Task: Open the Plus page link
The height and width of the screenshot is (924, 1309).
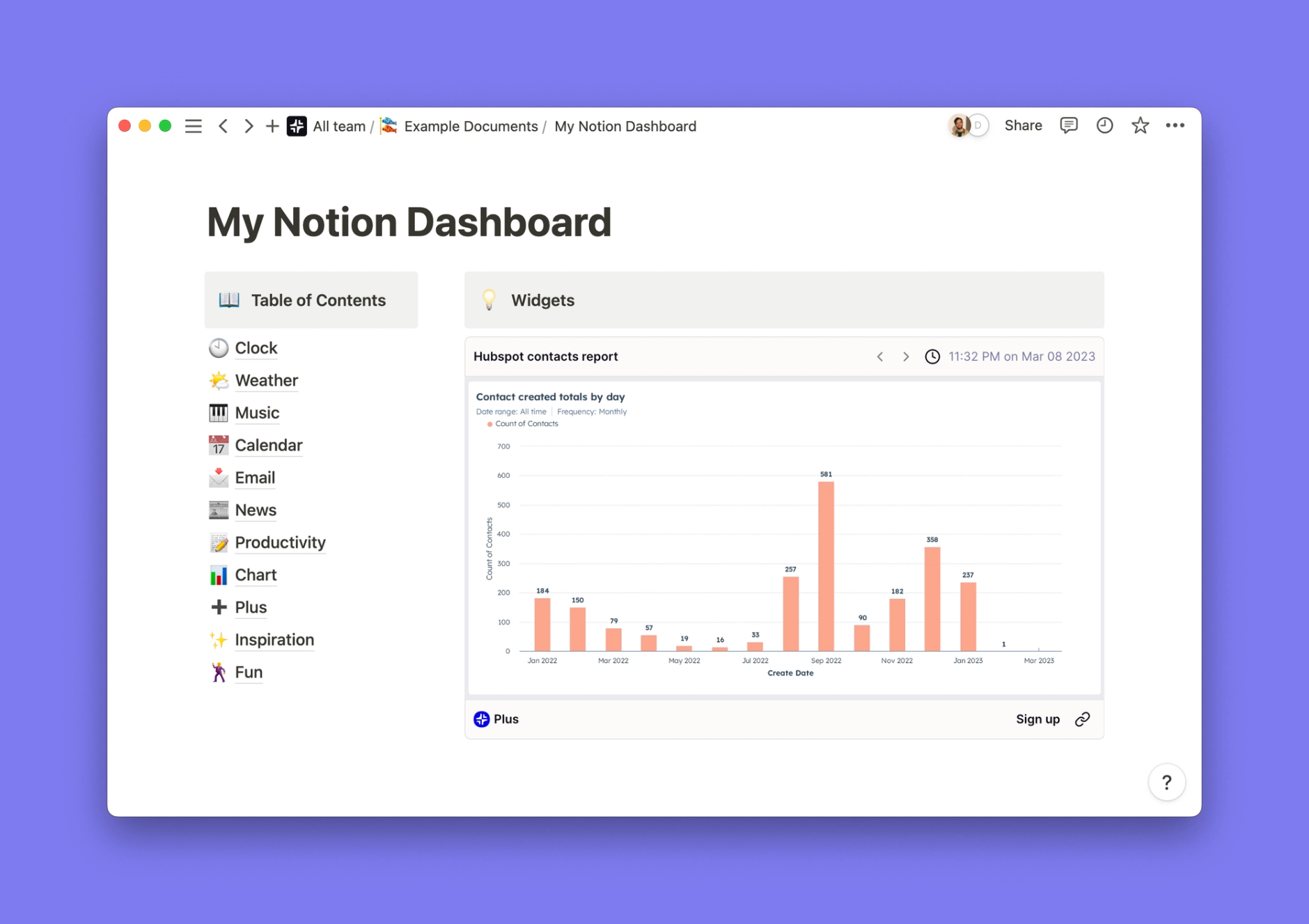Action: click(x=251, y=607)
